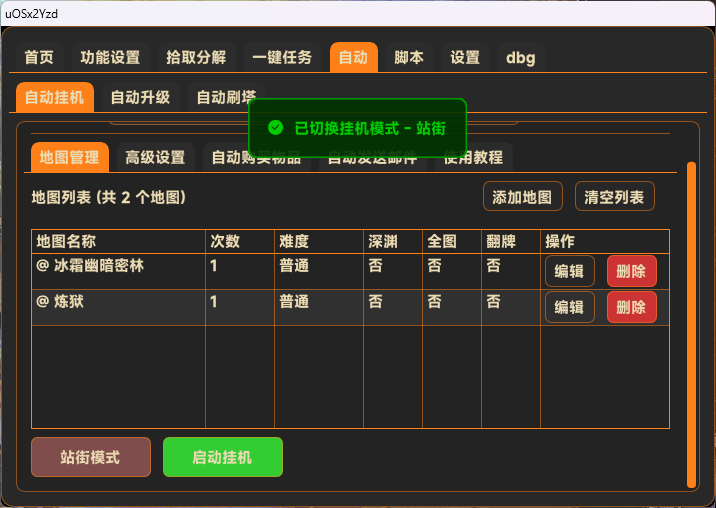
Task: Switch to the dbg tab
Action: (520, 57)
